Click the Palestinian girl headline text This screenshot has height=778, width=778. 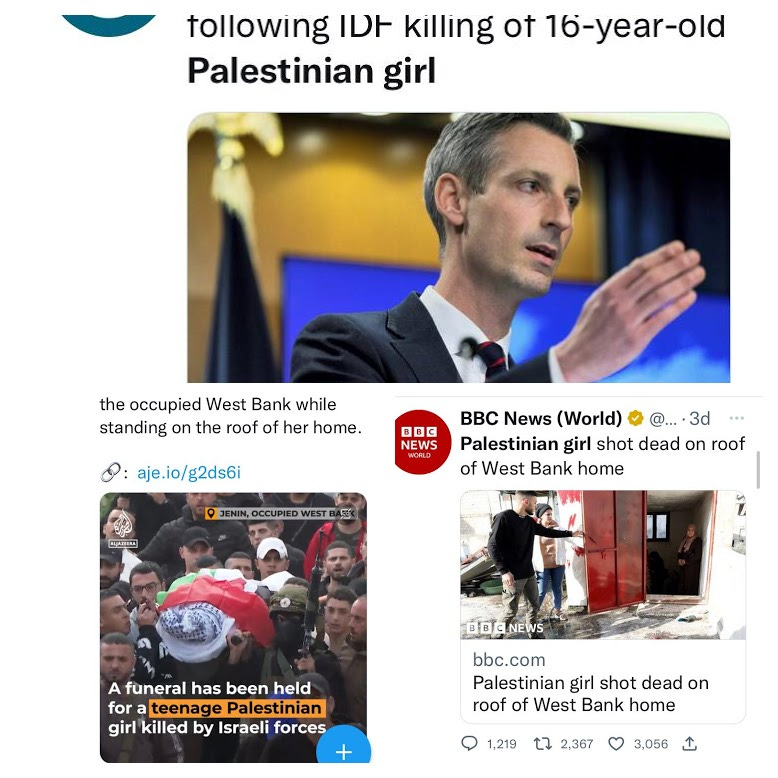311,71
